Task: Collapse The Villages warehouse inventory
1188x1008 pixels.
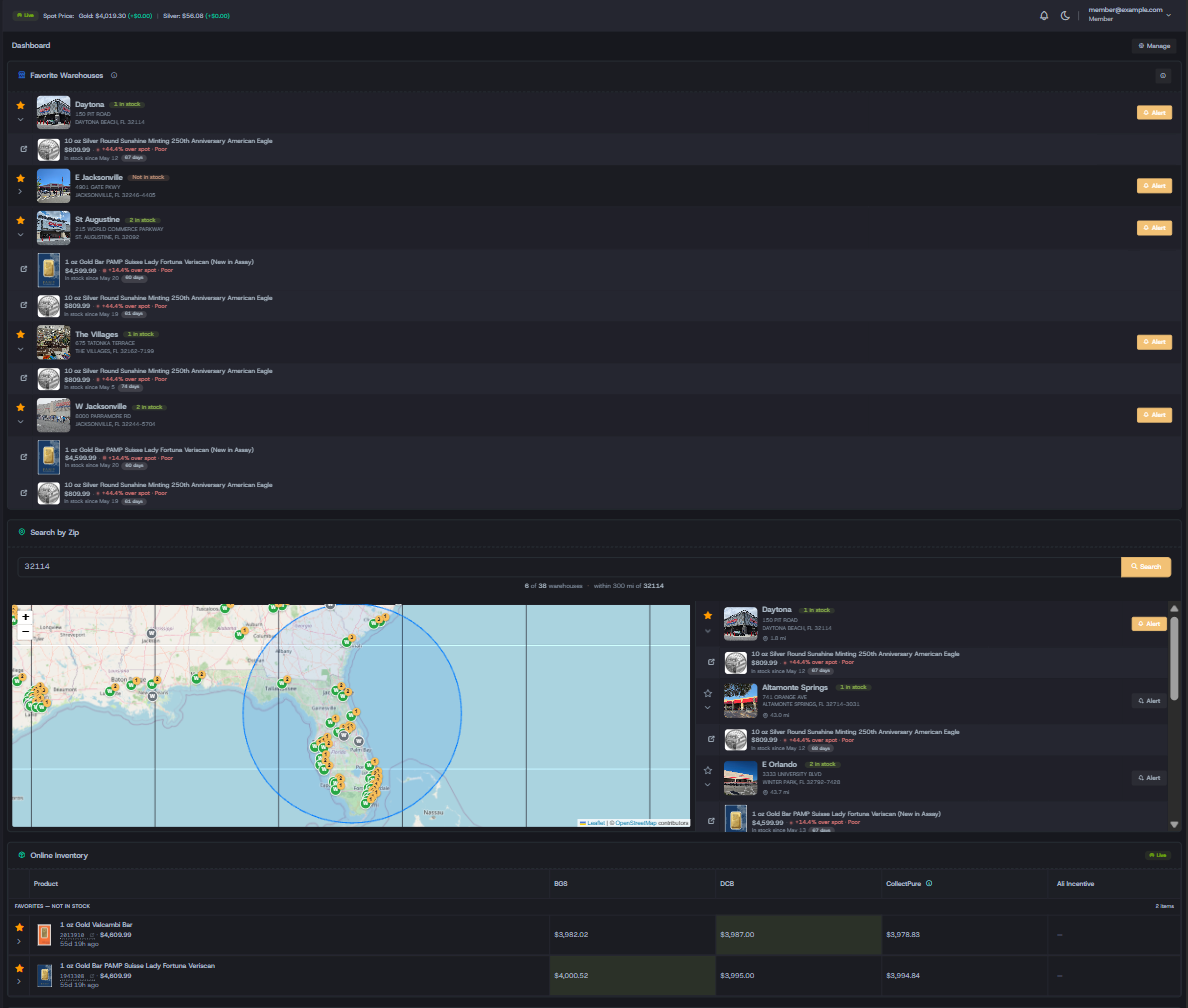Action: (x=20, y=349)
